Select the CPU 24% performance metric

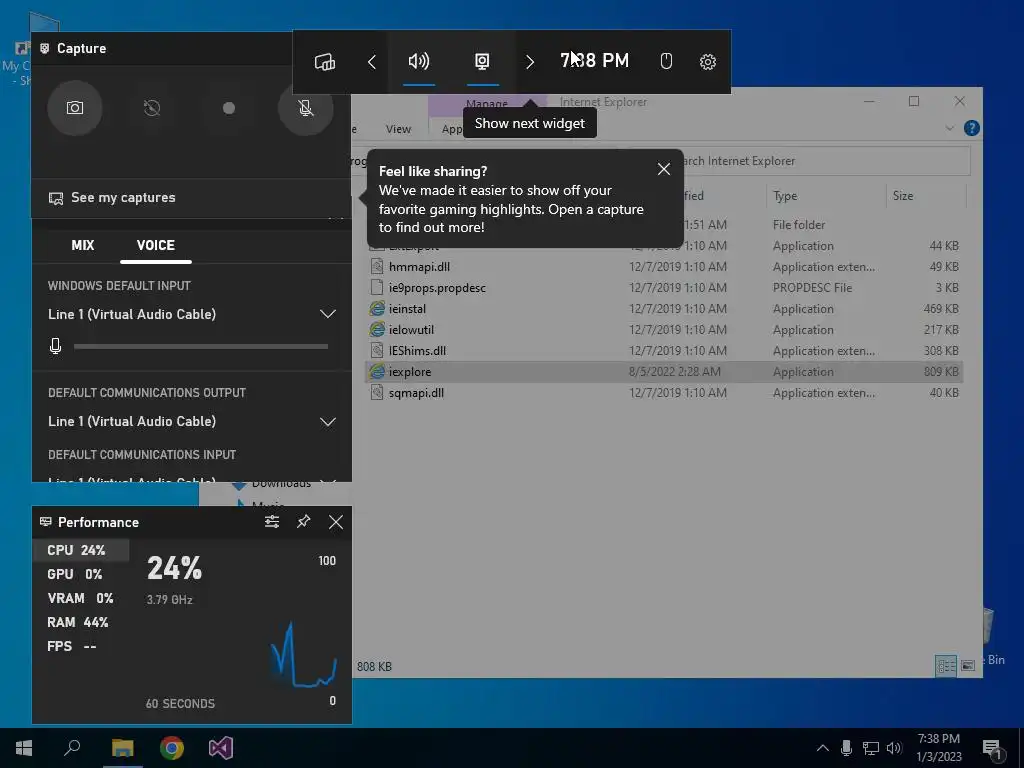click(81, 550)
